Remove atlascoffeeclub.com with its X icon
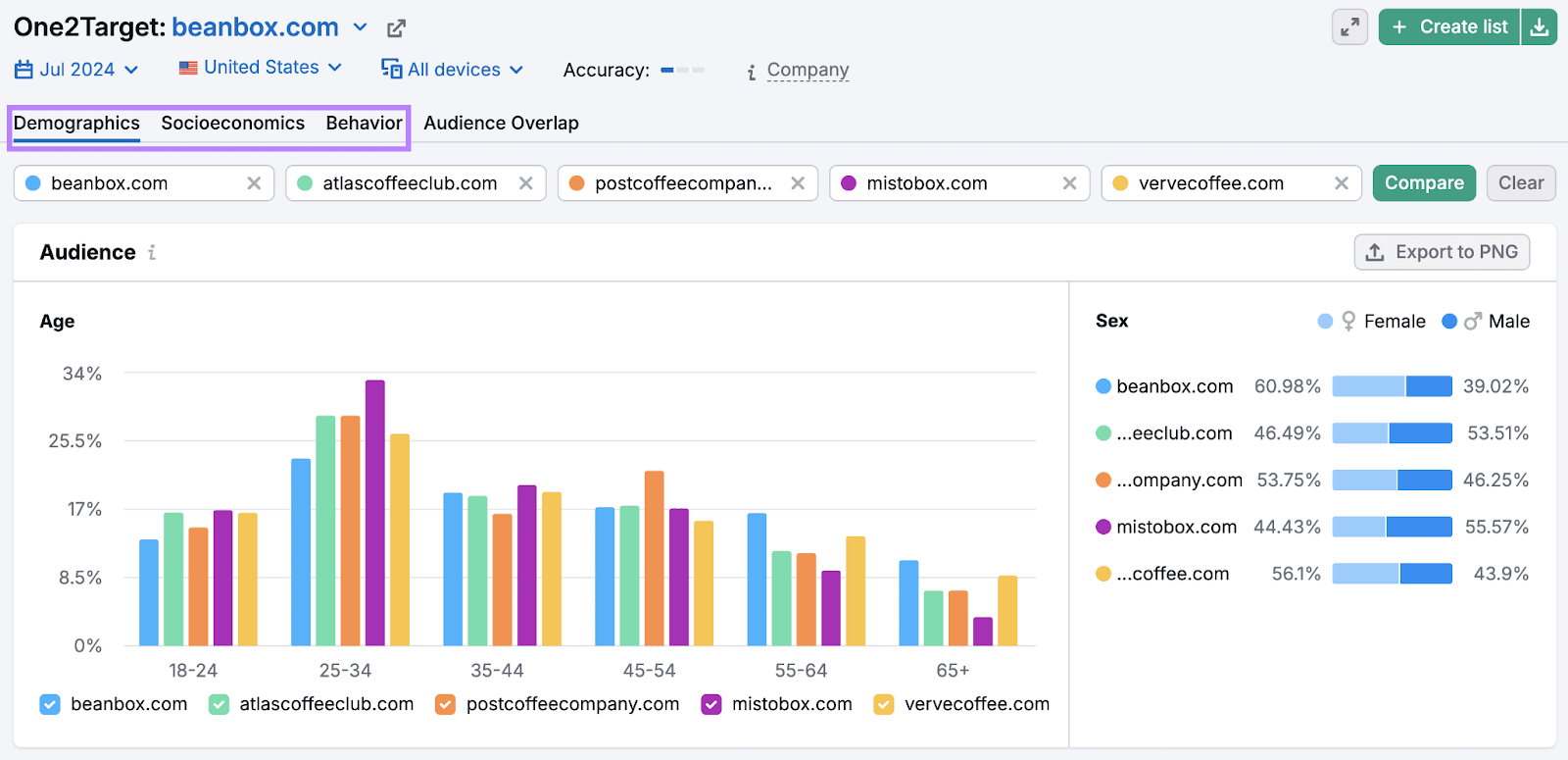 [526, 183]
